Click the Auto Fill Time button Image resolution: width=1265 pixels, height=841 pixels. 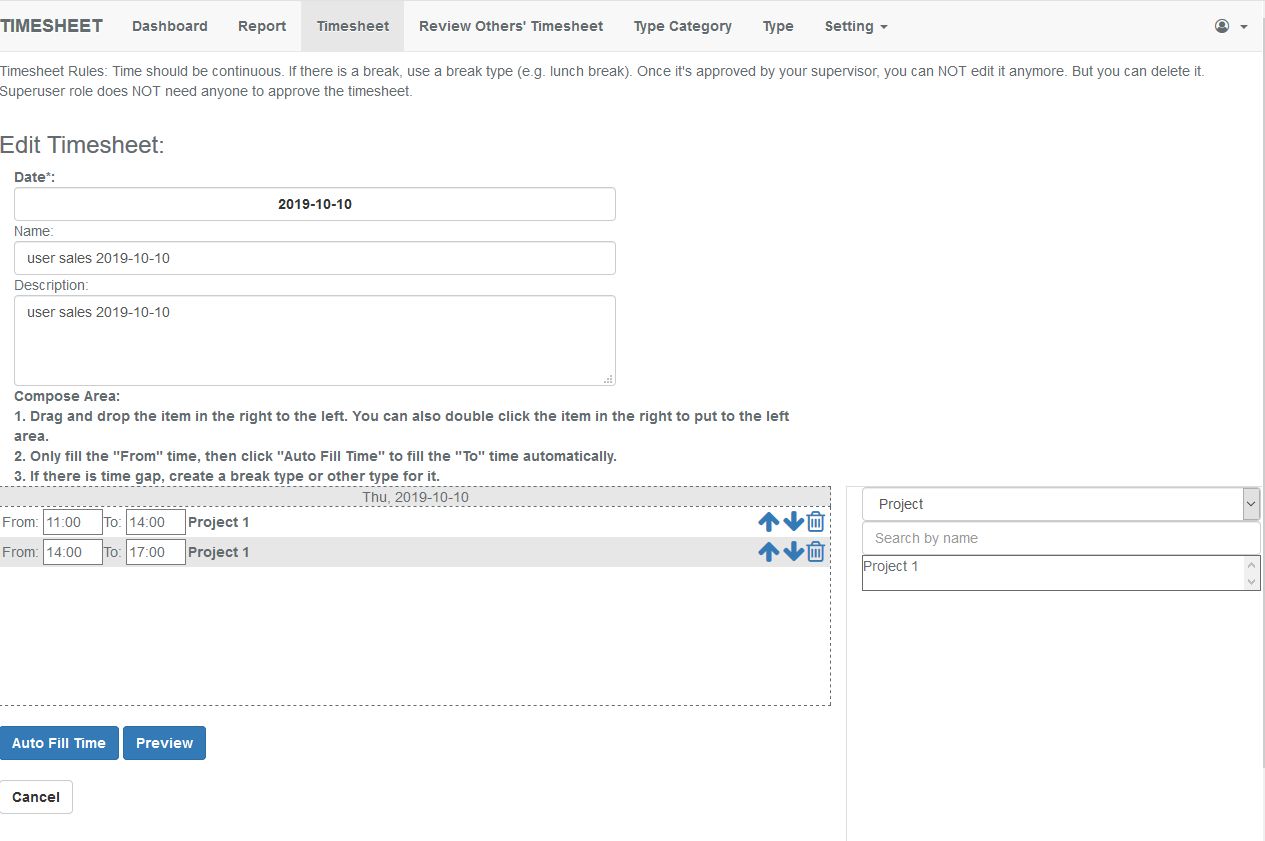(x=59, y=743)
